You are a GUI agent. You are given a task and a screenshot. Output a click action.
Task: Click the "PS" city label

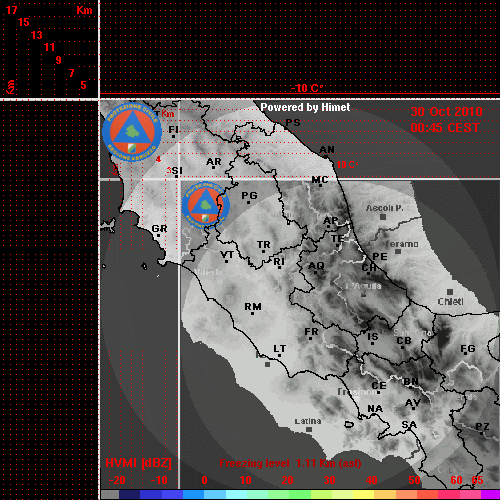point(293,123)
